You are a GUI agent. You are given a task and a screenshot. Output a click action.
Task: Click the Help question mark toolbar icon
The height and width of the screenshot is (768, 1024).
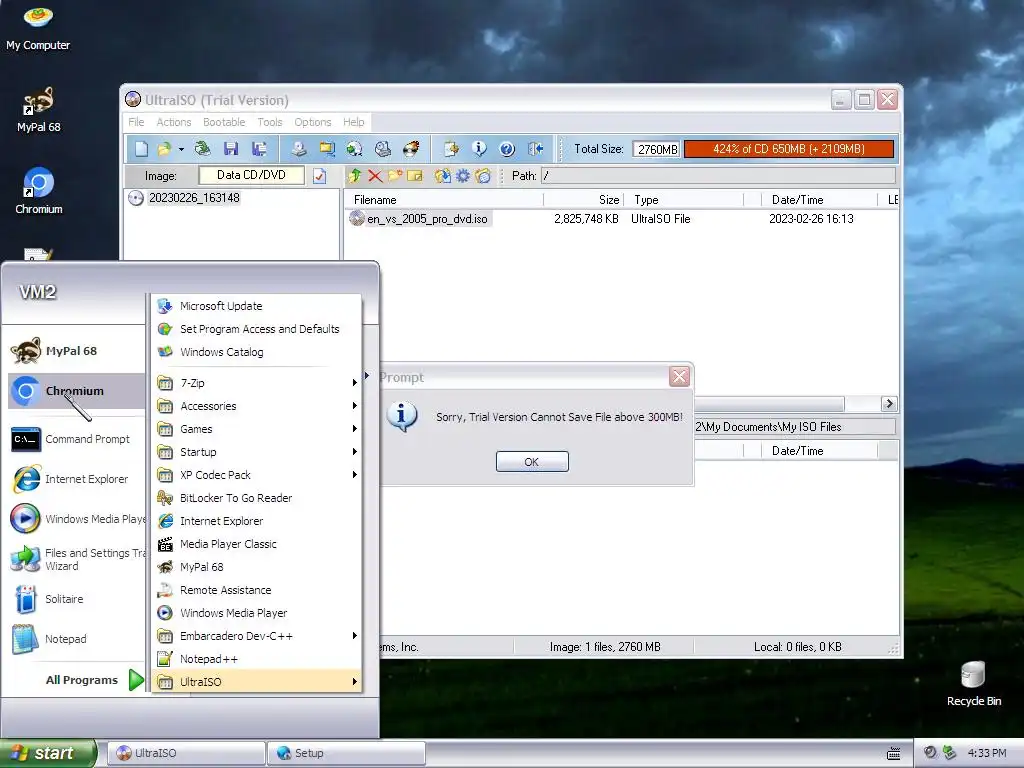click(x=507, y=149)
